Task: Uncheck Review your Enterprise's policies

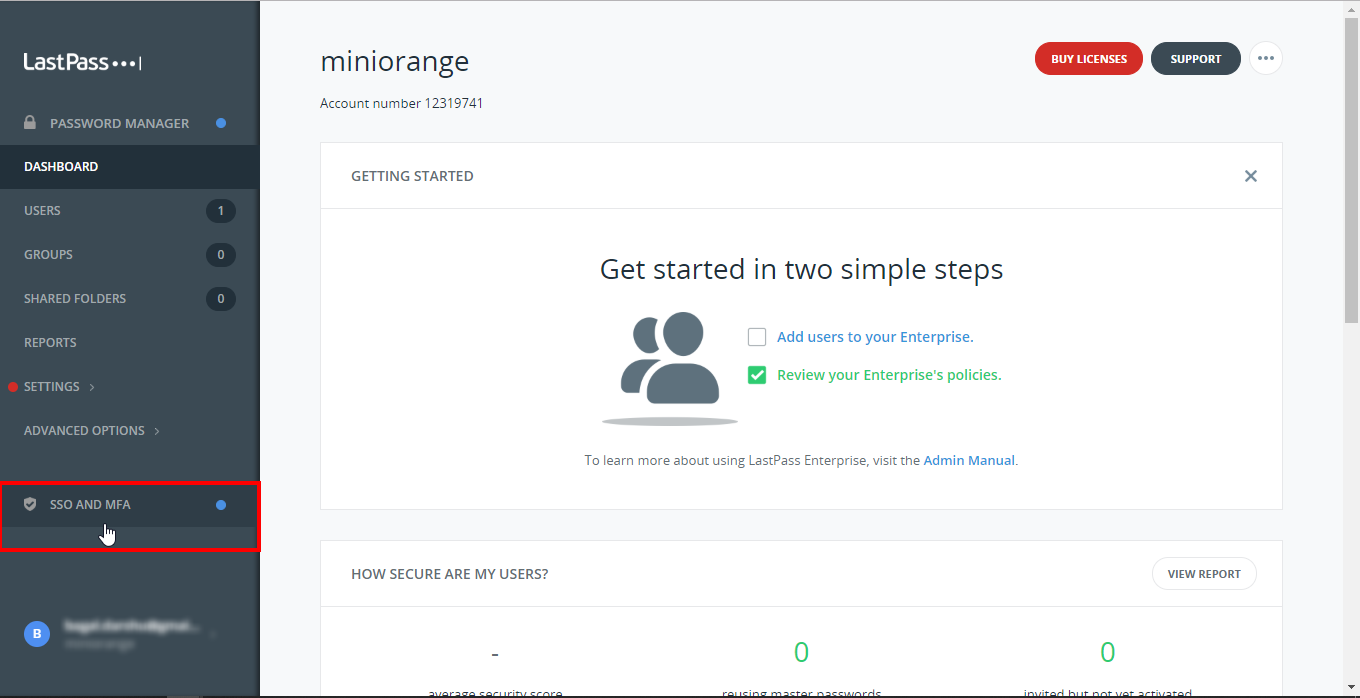Action: tap(757, 375)
